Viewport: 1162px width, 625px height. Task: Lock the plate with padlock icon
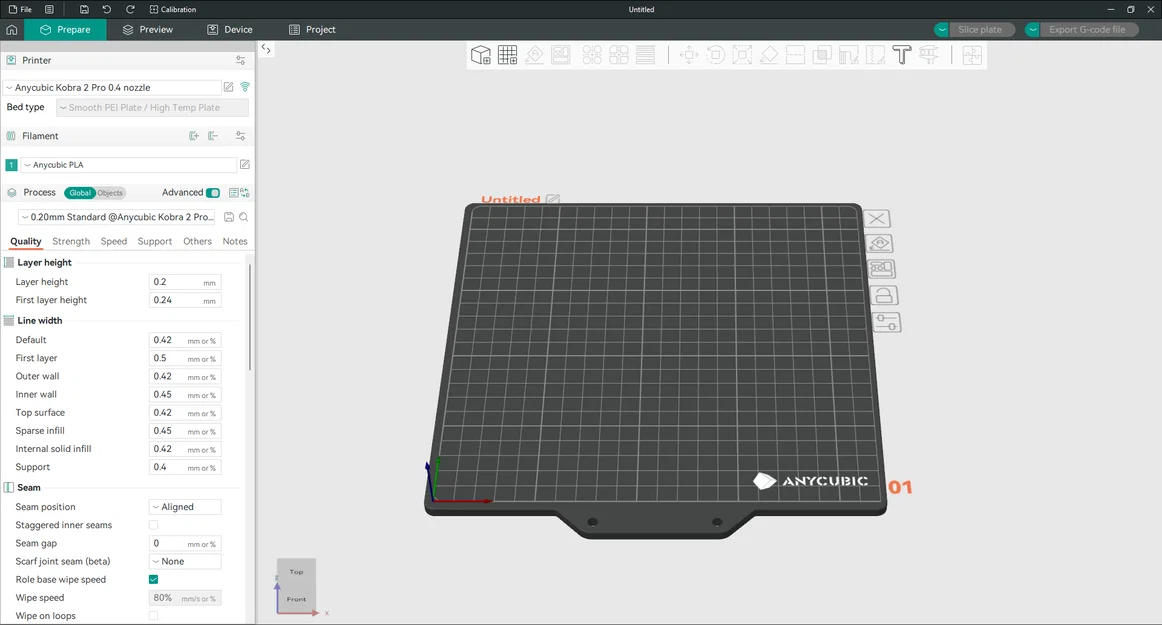click(883, 296)
